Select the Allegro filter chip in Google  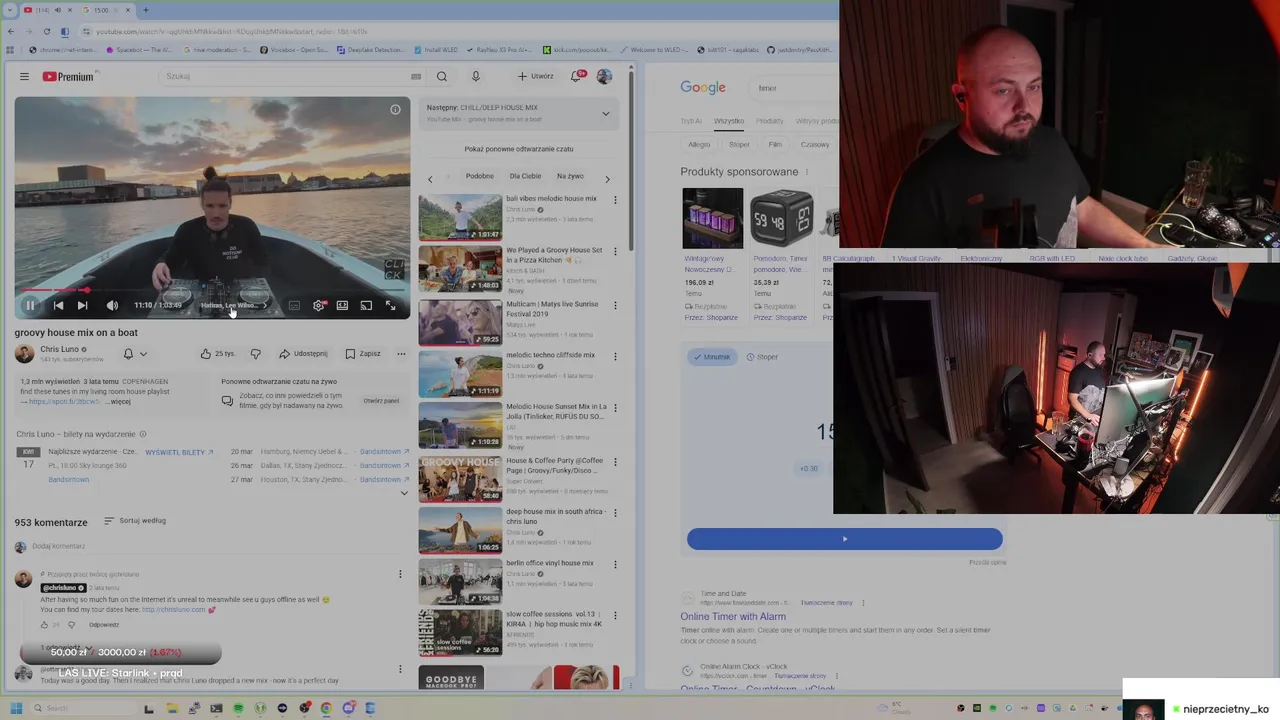coord(699,144)
